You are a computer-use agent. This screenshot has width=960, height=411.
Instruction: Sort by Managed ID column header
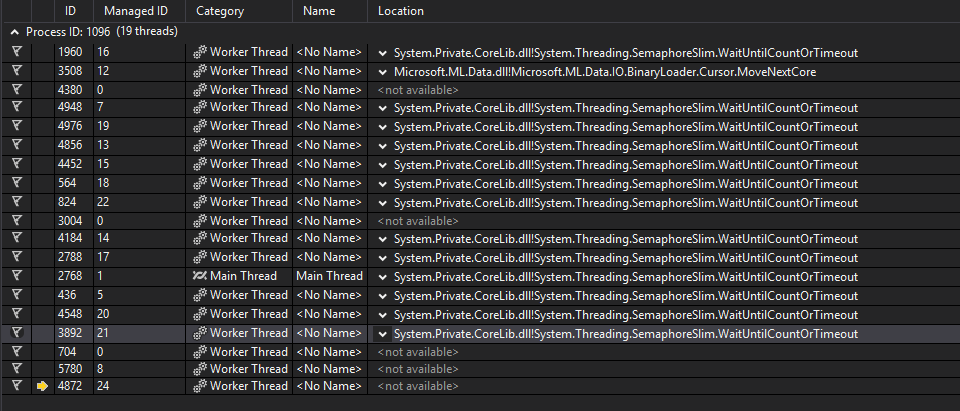[x=136, y=11]
